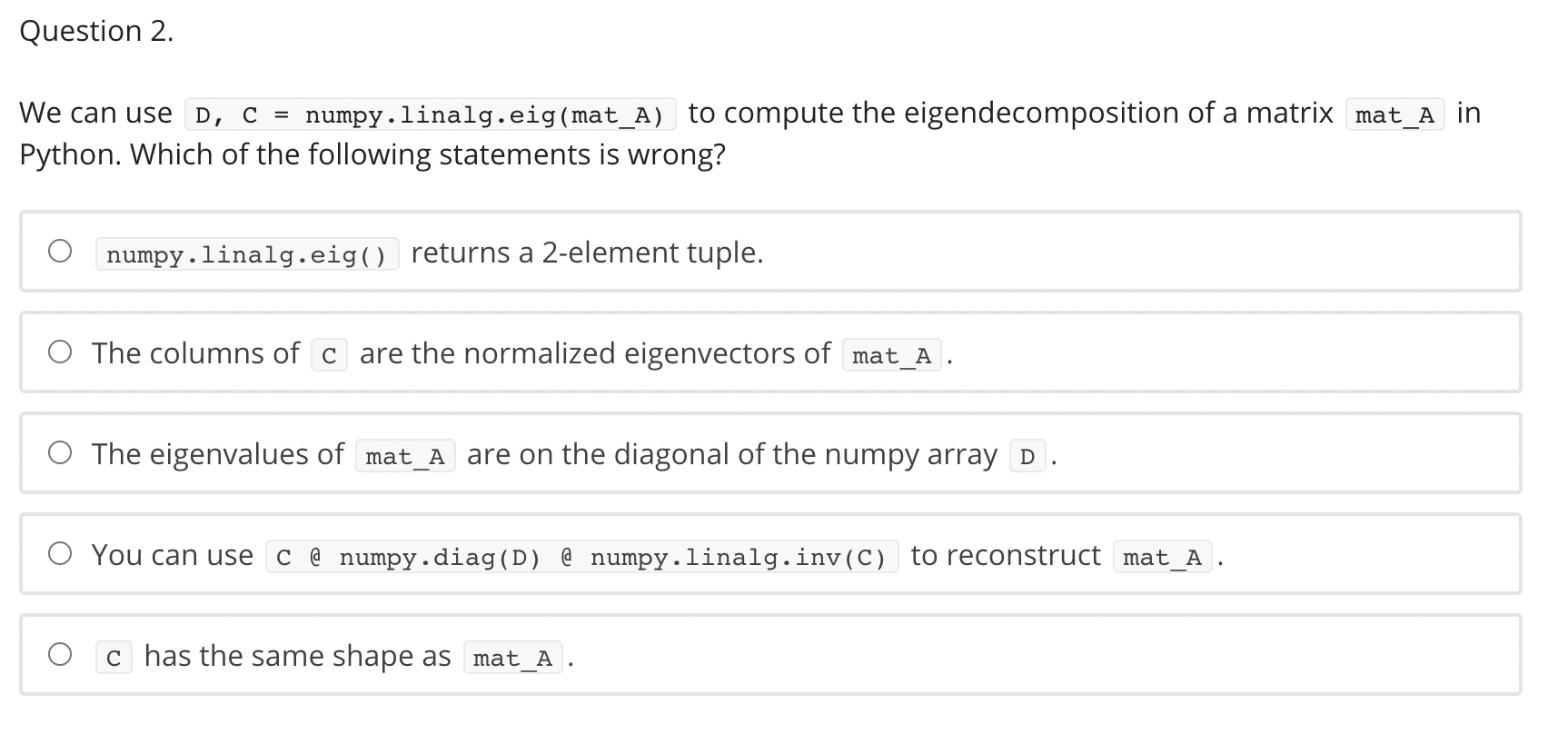Click the C code token in option two

pyautogui.click(x=330, y=355)
